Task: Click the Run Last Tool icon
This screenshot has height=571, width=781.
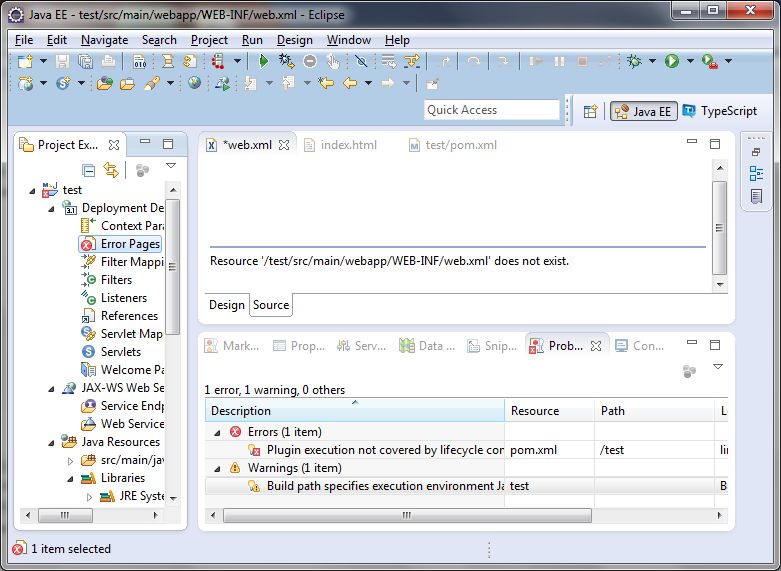Action: (709, 61)
